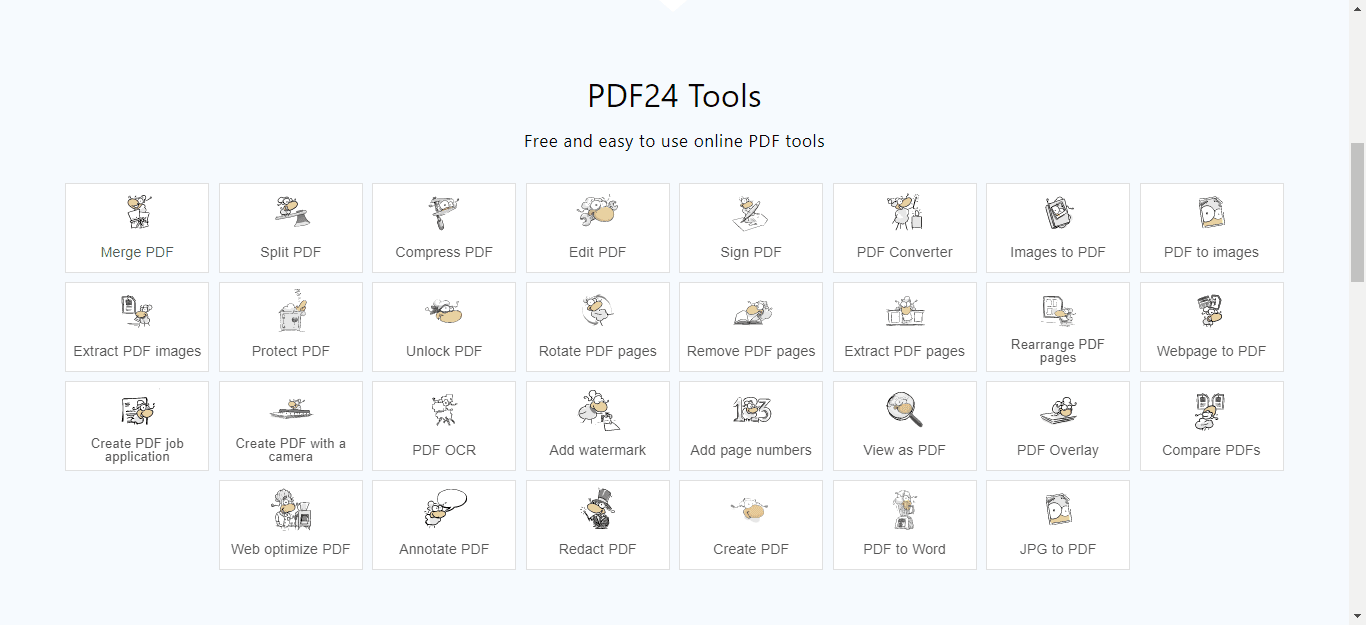Select the Create PDF with a camera icon

[291, 409]
